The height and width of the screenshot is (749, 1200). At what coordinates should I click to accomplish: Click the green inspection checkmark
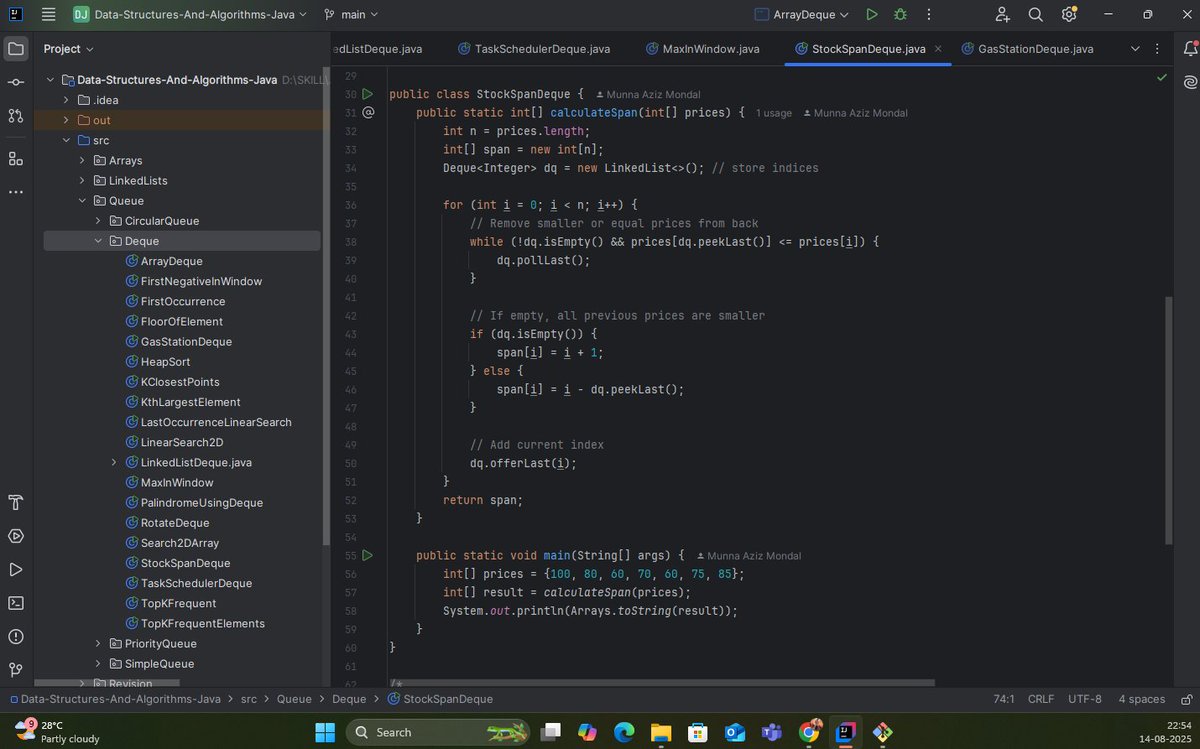point(1161,77)
